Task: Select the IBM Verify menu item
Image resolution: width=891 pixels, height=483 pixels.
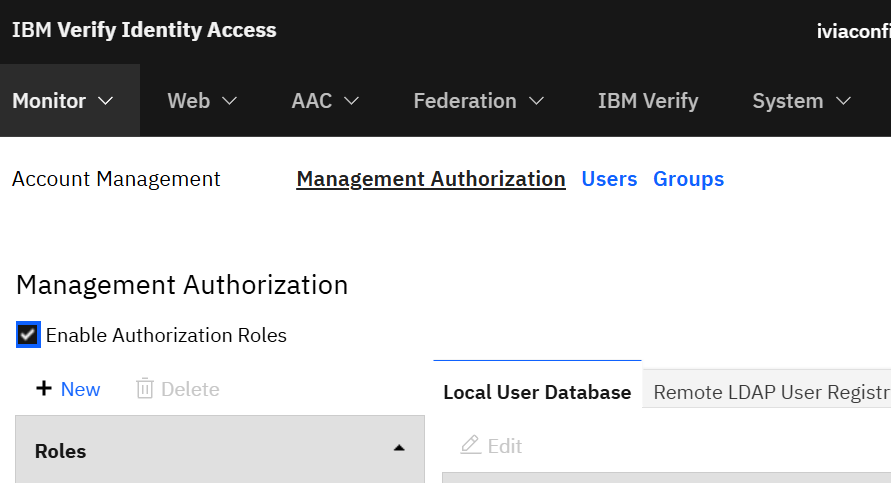Action: (648, 101)
